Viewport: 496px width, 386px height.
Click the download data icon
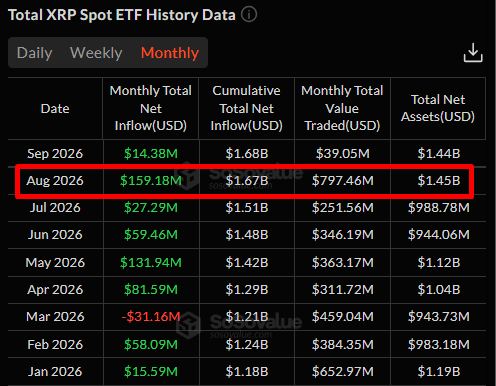[473, 53]
